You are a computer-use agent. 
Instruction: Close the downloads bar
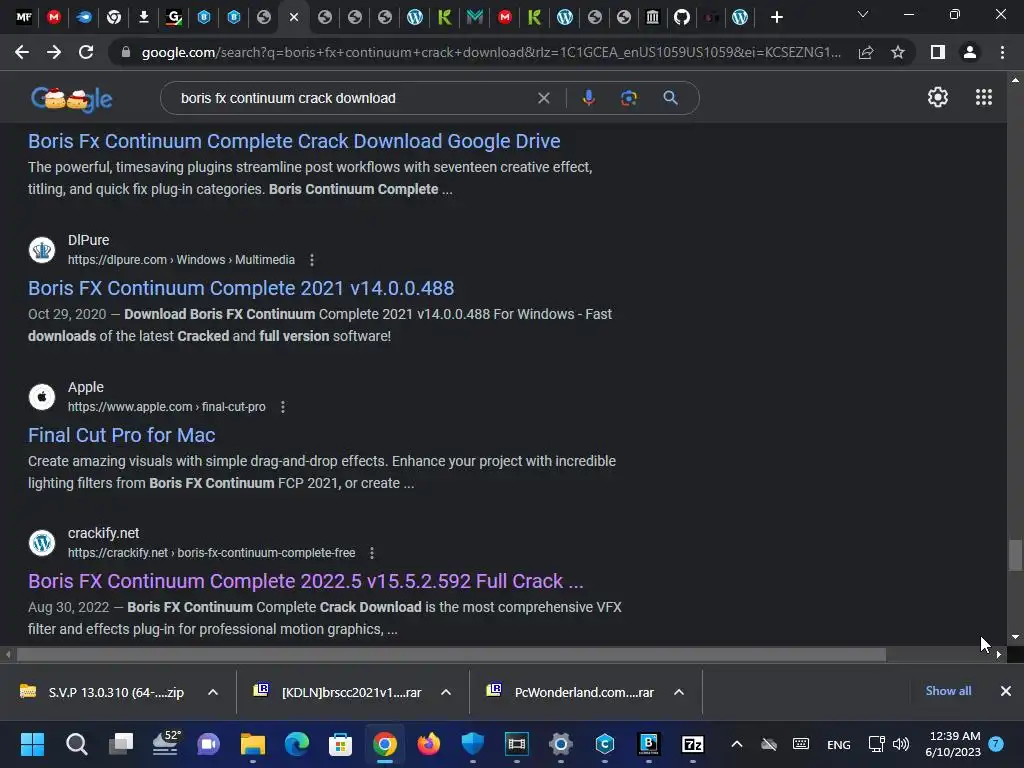[x=1006, y=691]
